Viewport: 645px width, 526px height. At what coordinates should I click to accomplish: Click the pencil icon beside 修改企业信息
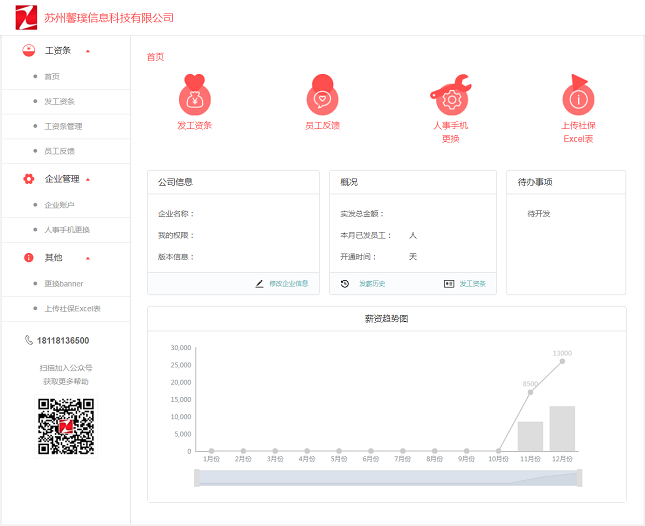tap(260, 284)
